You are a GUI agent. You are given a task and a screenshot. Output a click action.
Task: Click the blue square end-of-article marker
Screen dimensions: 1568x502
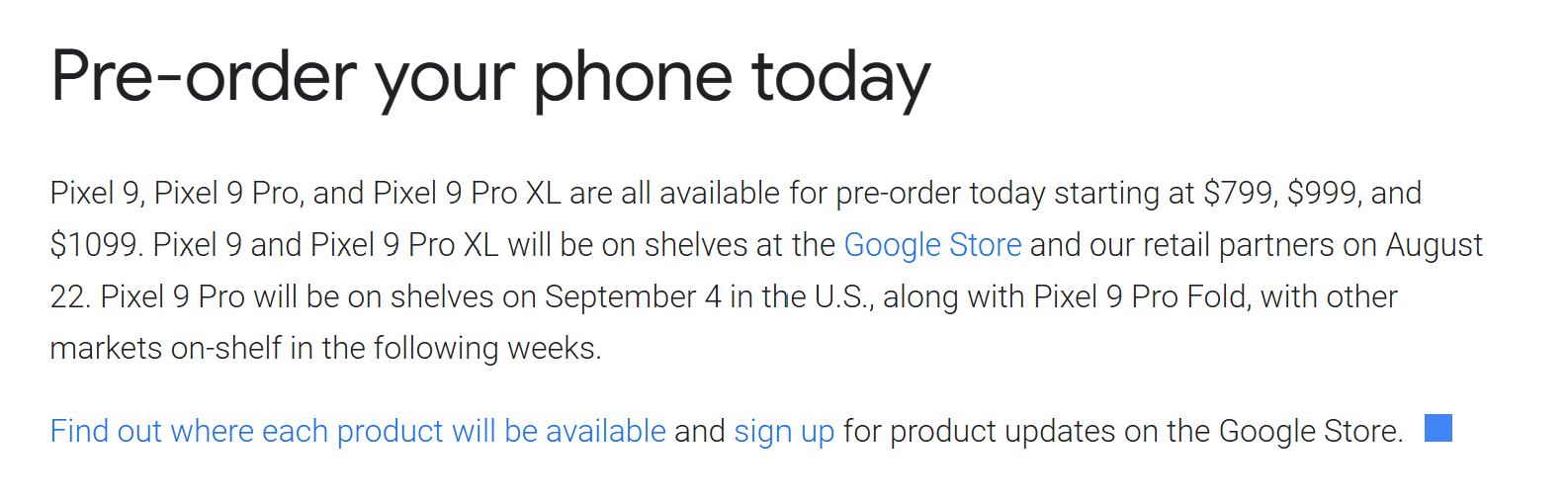click(x=1437, y=428)
